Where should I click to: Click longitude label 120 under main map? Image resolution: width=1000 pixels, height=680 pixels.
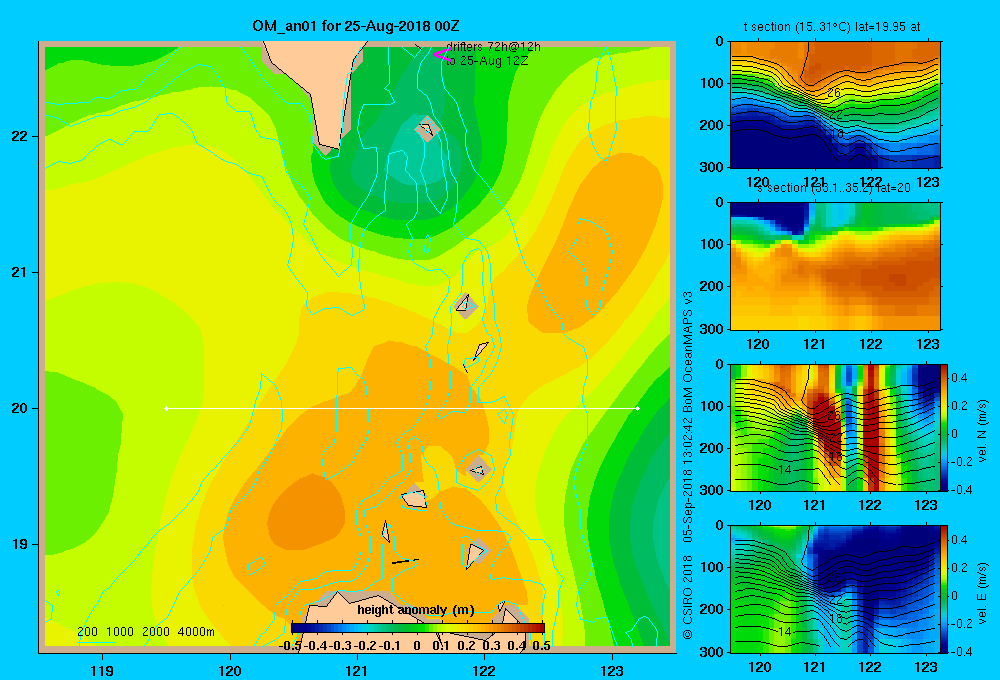pyautogui.click(x=230, y=670)
